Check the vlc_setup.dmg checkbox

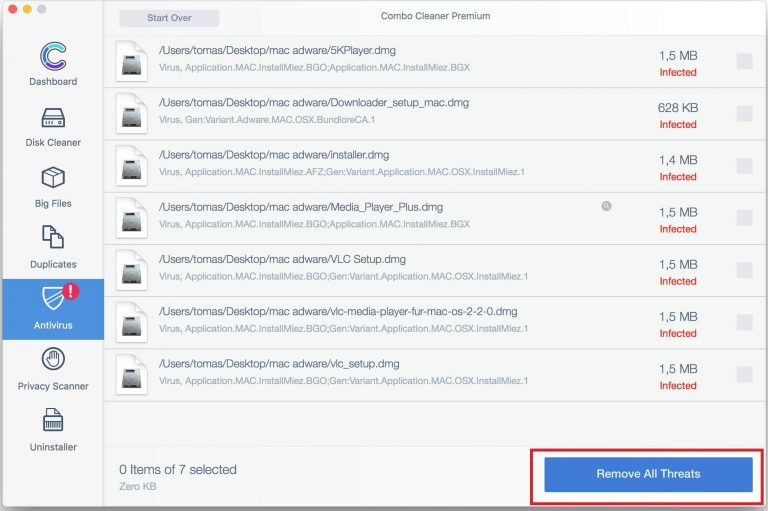pos(744,375)
